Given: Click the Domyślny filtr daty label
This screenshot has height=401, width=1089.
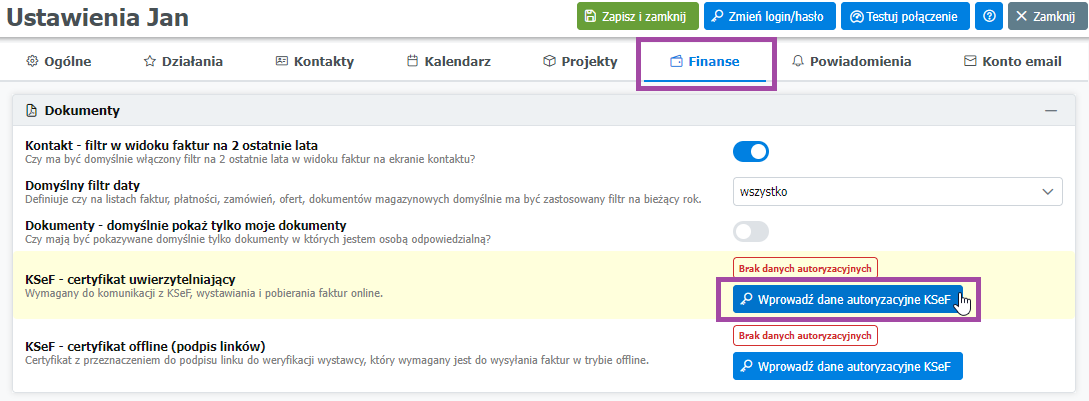Looking at the screenshot, I should 83,186.
